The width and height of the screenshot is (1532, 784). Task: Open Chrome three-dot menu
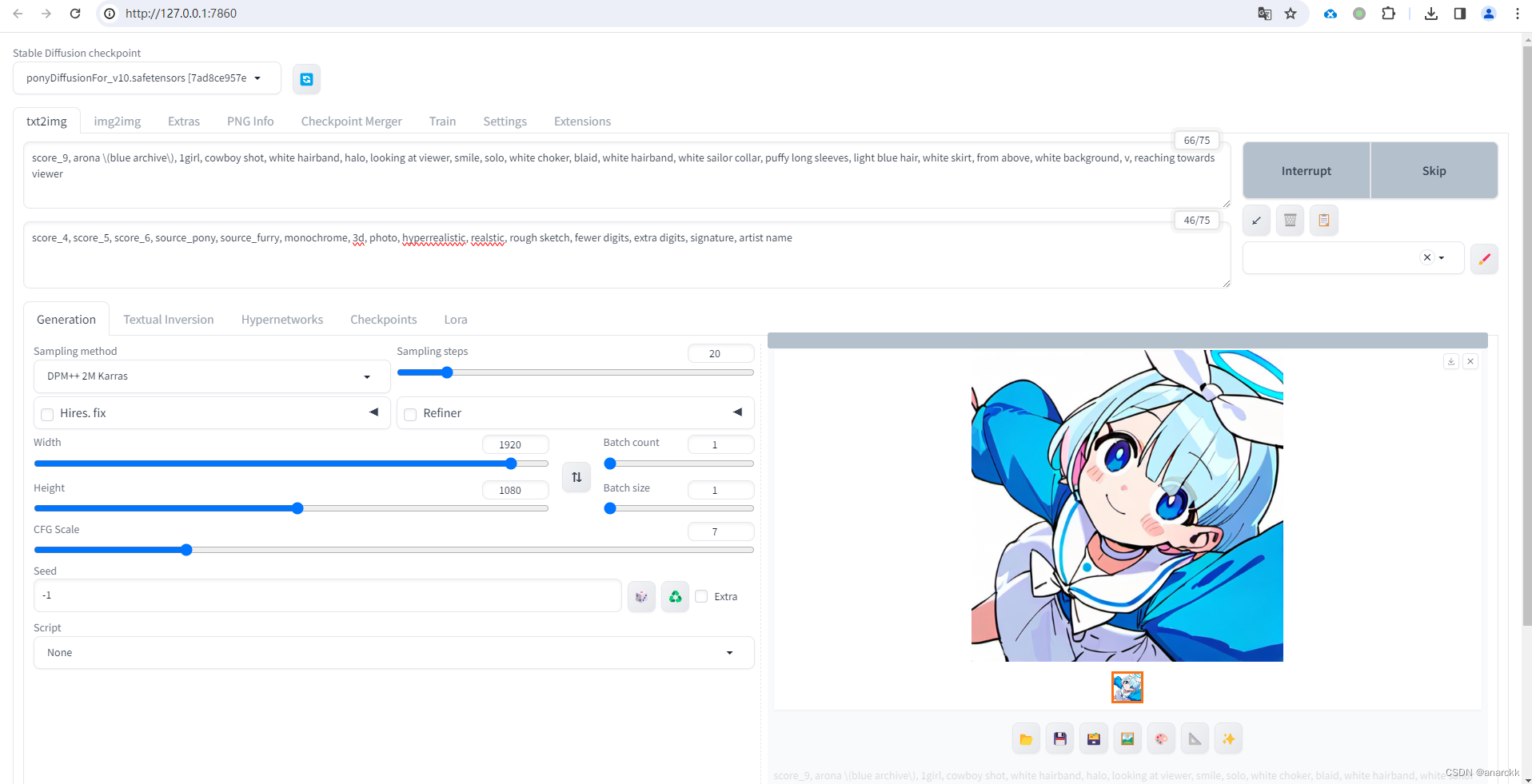[x=1517, y=14]
